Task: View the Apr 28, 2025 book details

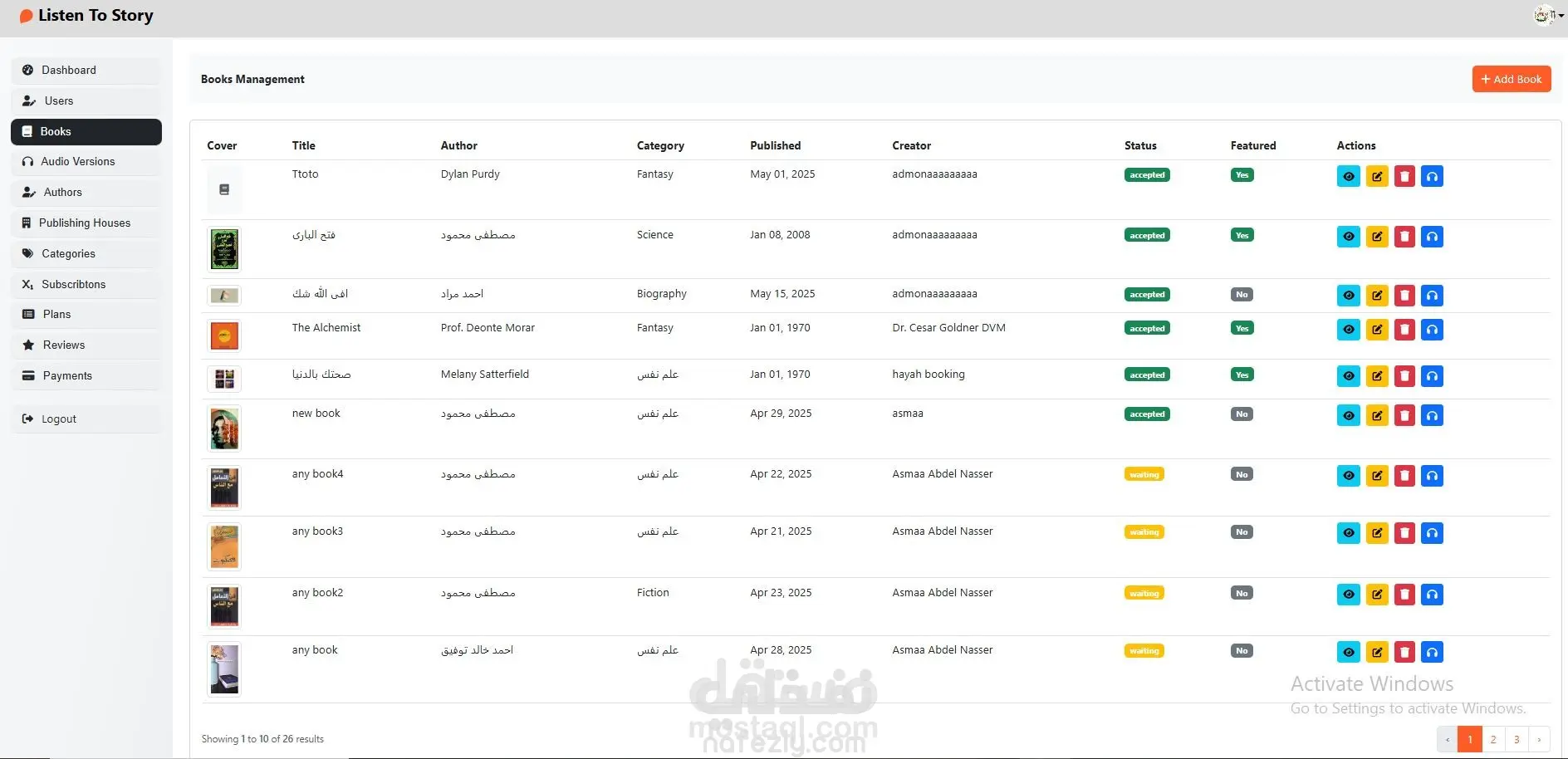Action: point(1349,652)
